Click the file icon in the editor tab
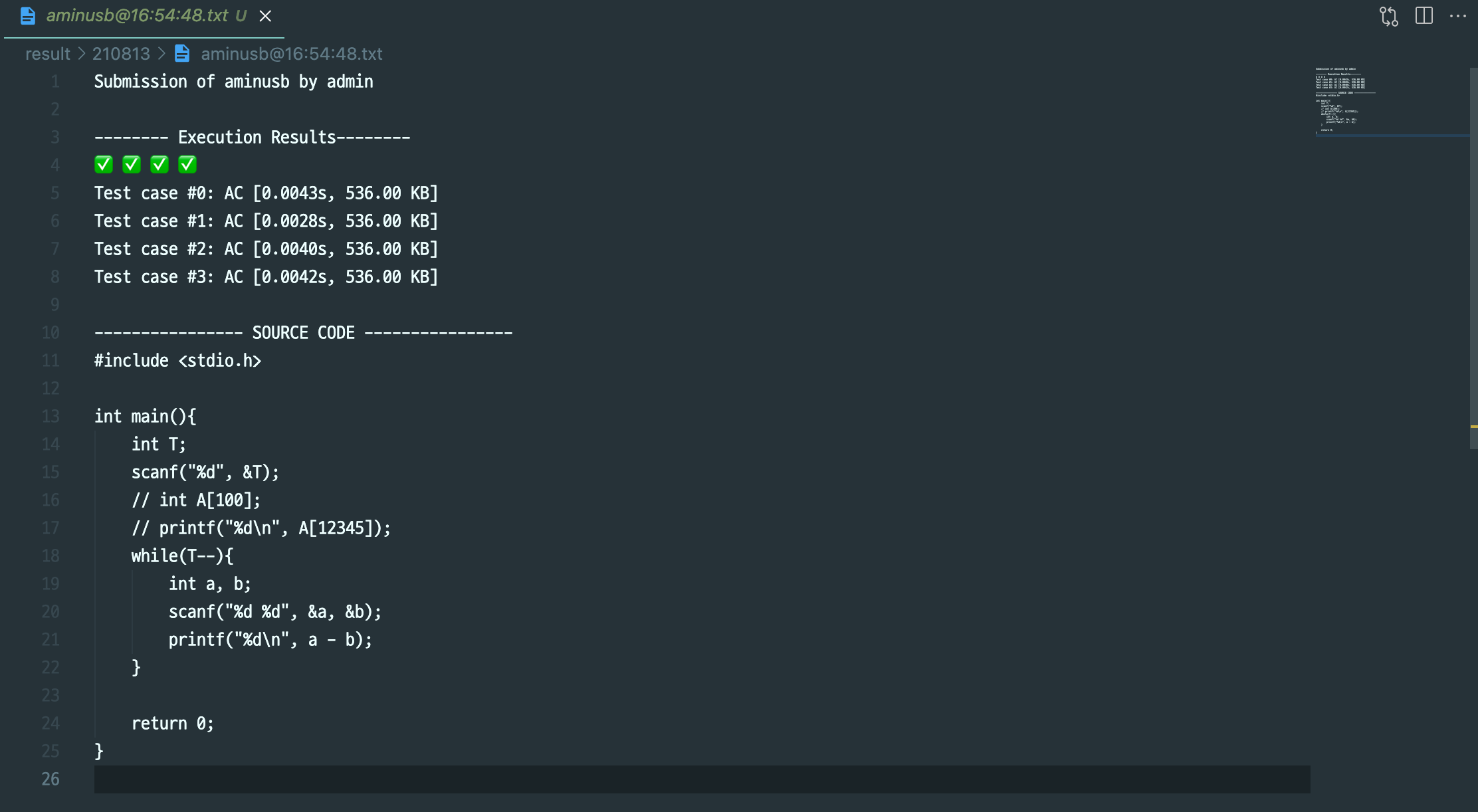 point(28,16)
